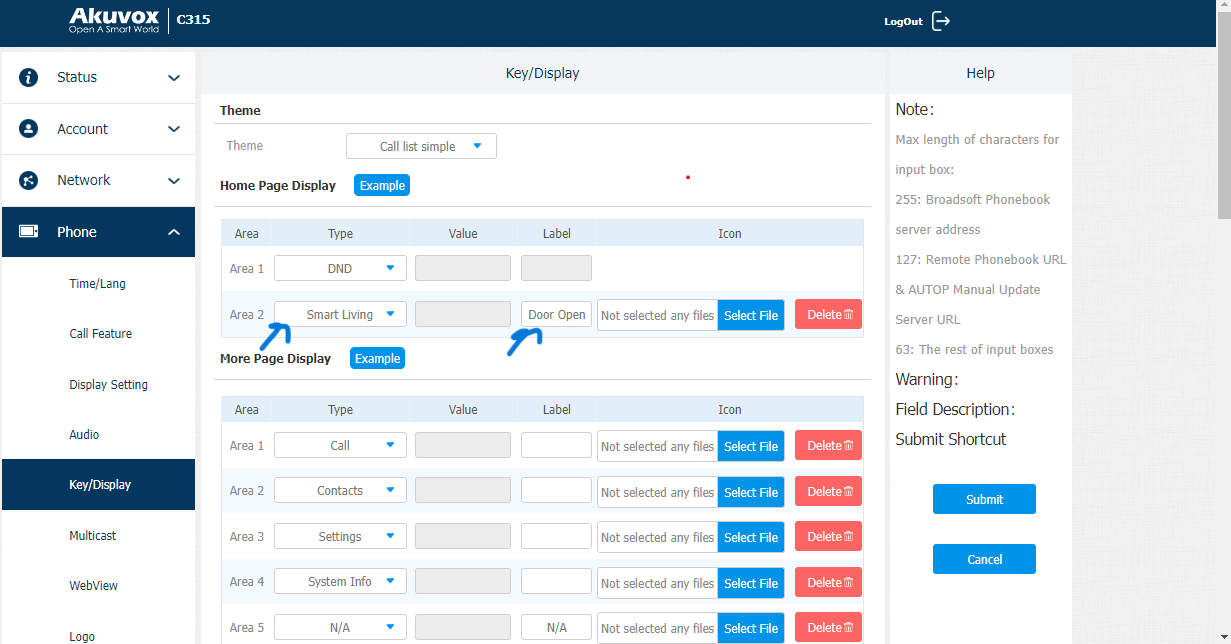Open Smart Living type dropdown for Area 2
The width and height of the screenshot is (1231, 644).
(341, 314)
